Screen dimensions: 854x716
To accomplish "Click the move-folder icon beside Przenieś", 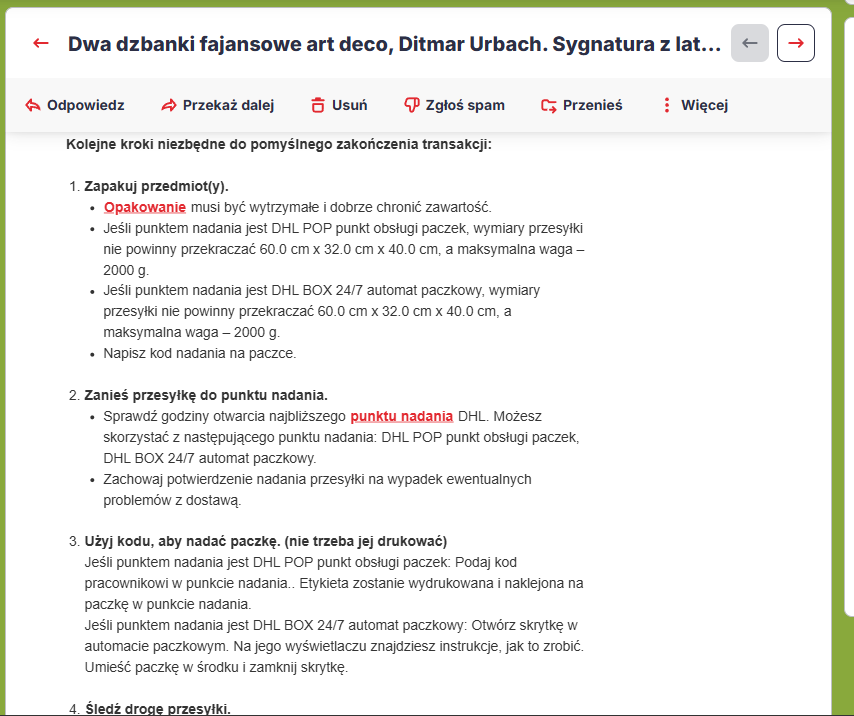I will [x=548, y=105].
